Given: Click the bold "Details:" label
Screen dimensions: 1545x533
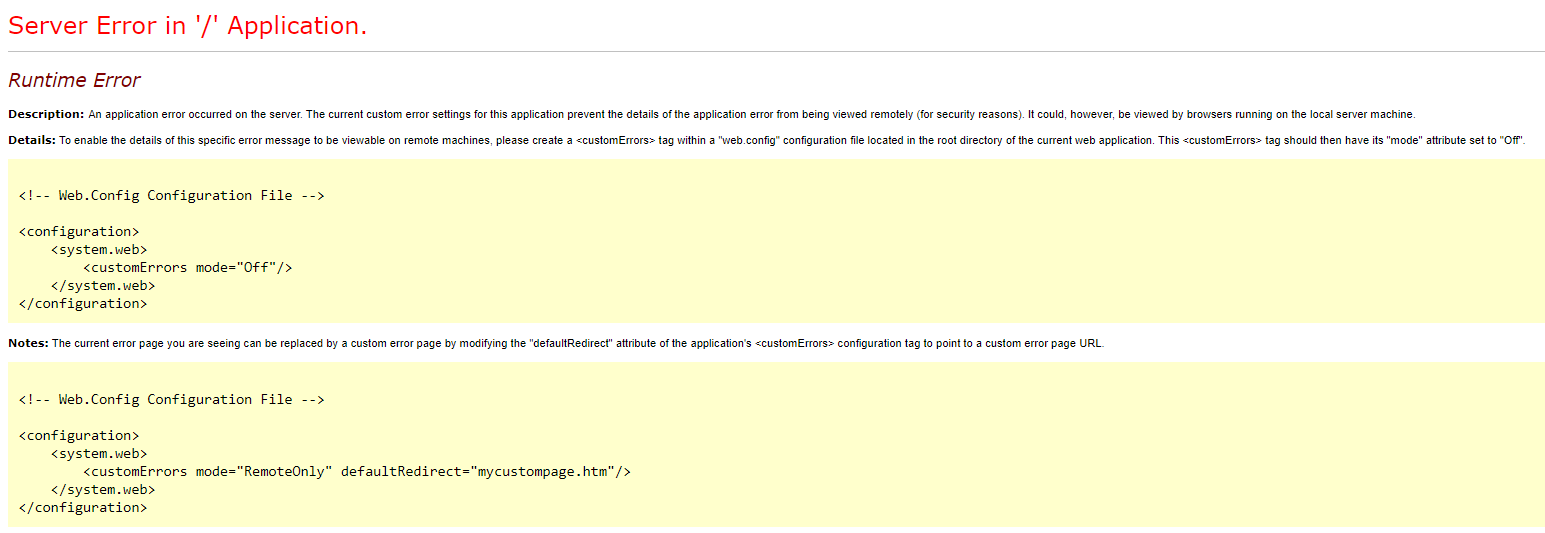Looking at the screenshot, I should [x=32, y=140].
